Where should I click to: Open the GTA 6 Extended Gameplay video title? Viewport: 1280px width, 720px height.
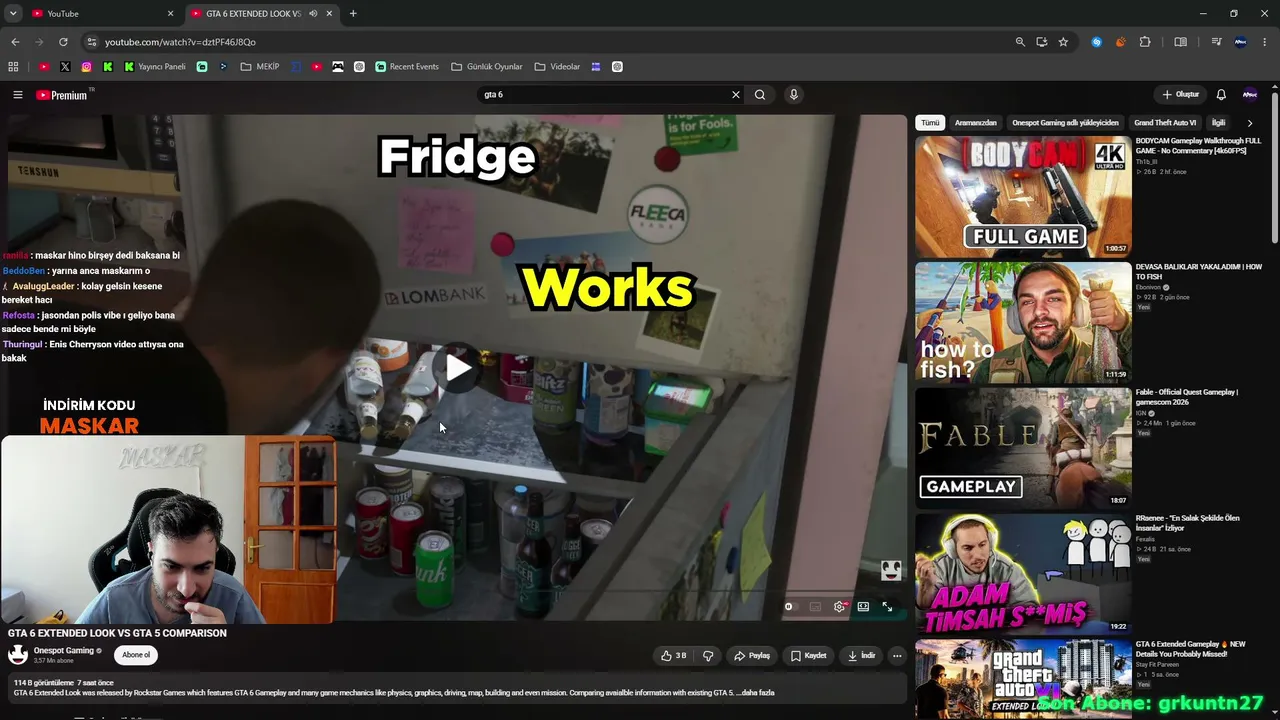[1191, 649]
